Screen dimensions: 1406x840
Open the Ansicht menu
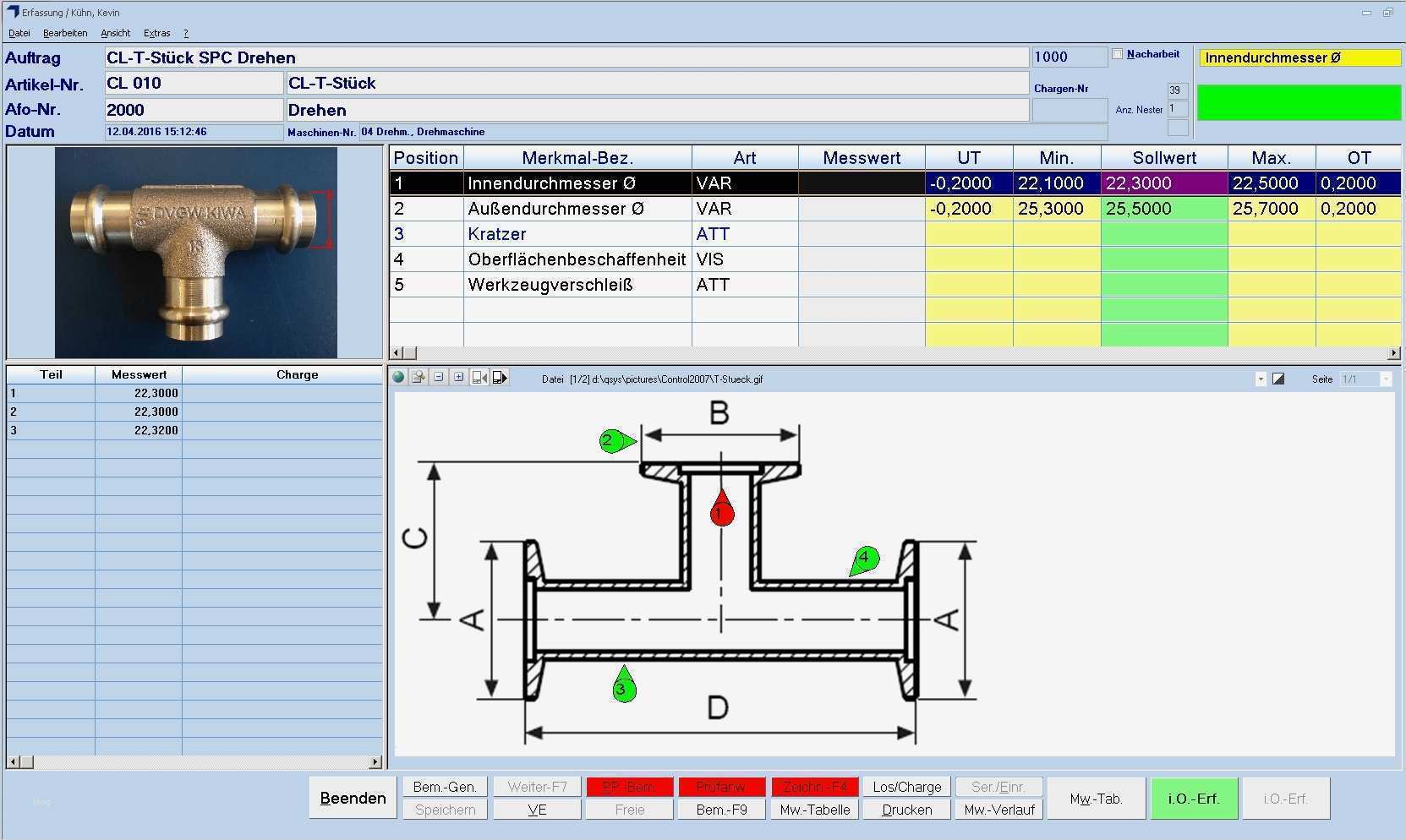coord(115,33)
